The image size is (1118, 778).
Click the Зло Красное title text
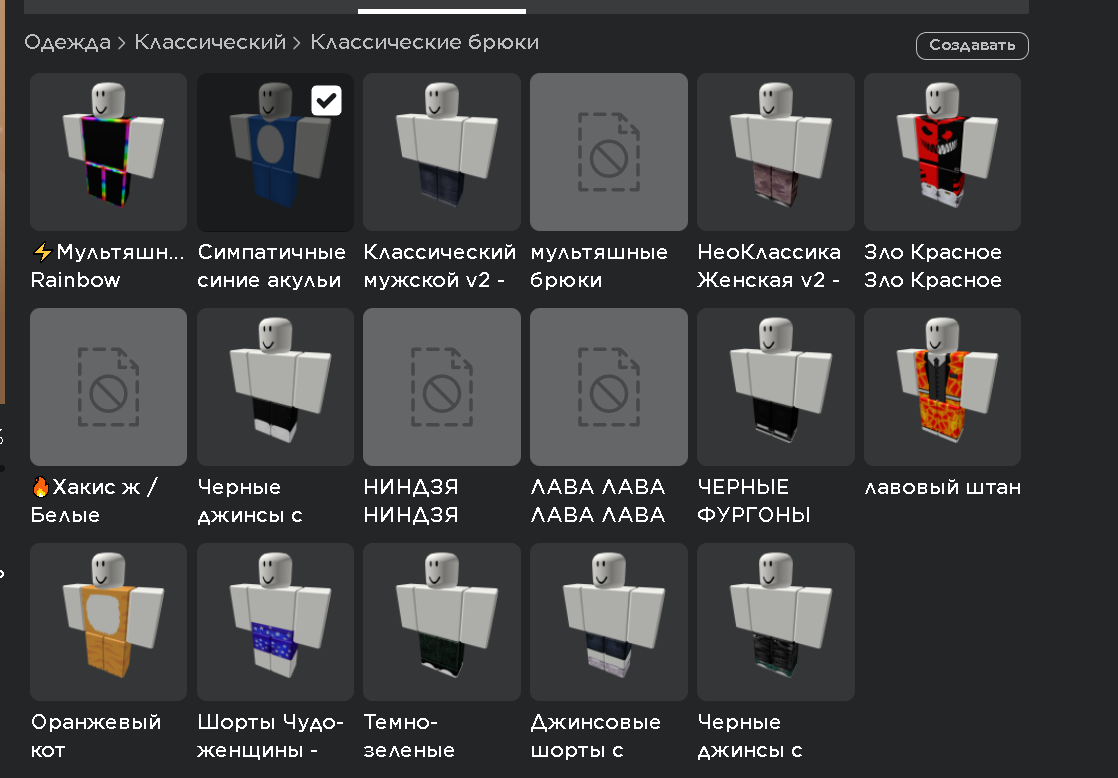coord(933,266)
